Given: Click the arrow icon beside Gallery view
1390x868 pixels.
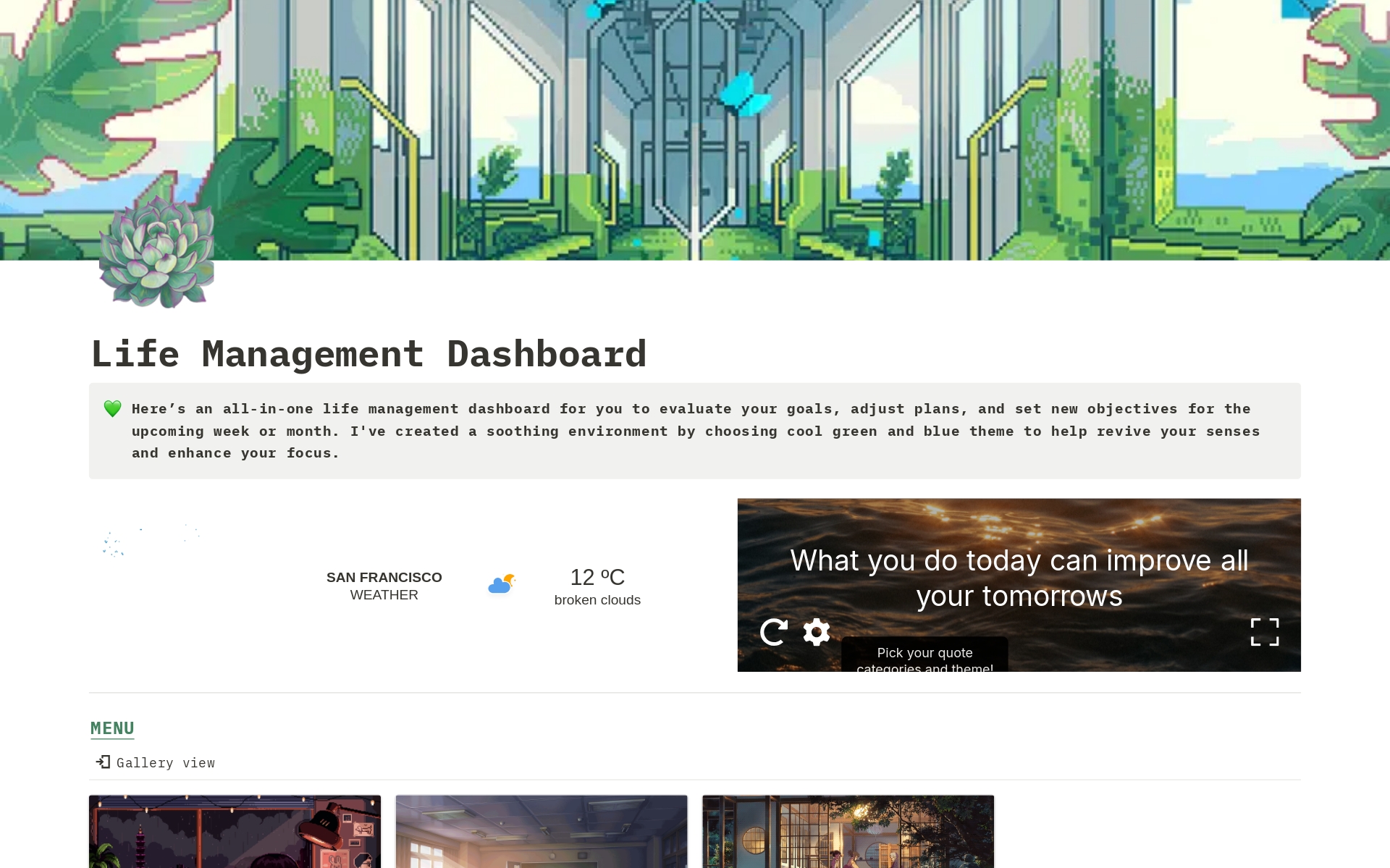Looking at the screenshot, I should [102, 762].
